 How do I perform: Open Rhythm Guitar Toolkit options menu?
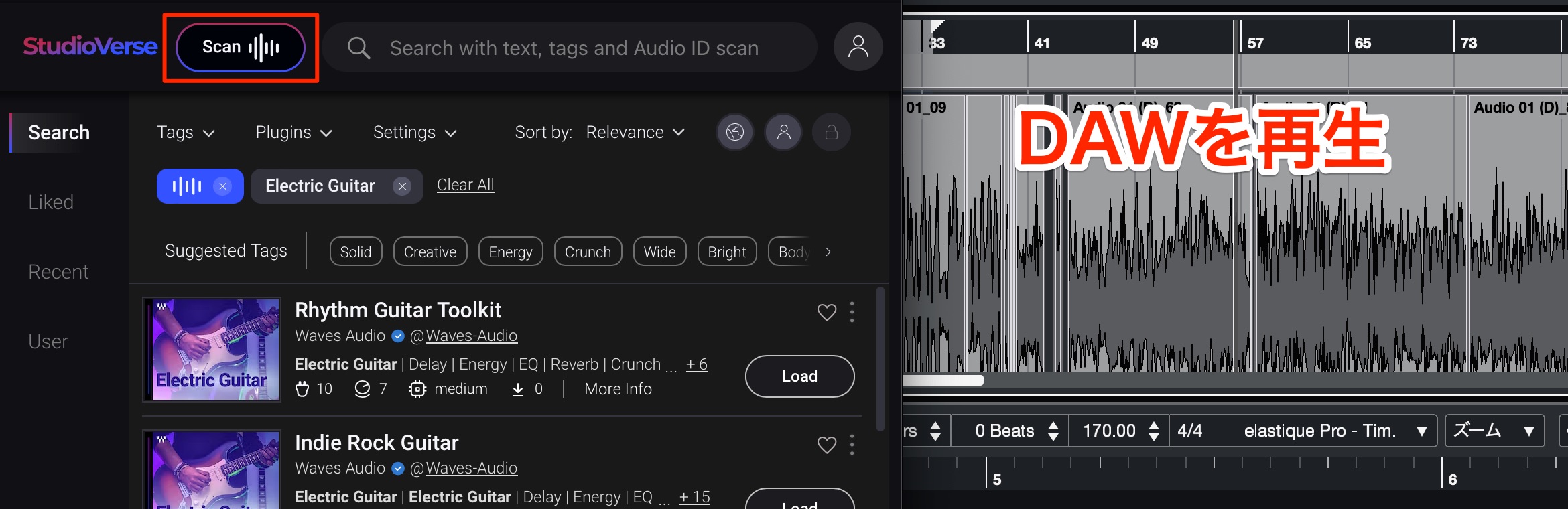[x=852, y=312]
